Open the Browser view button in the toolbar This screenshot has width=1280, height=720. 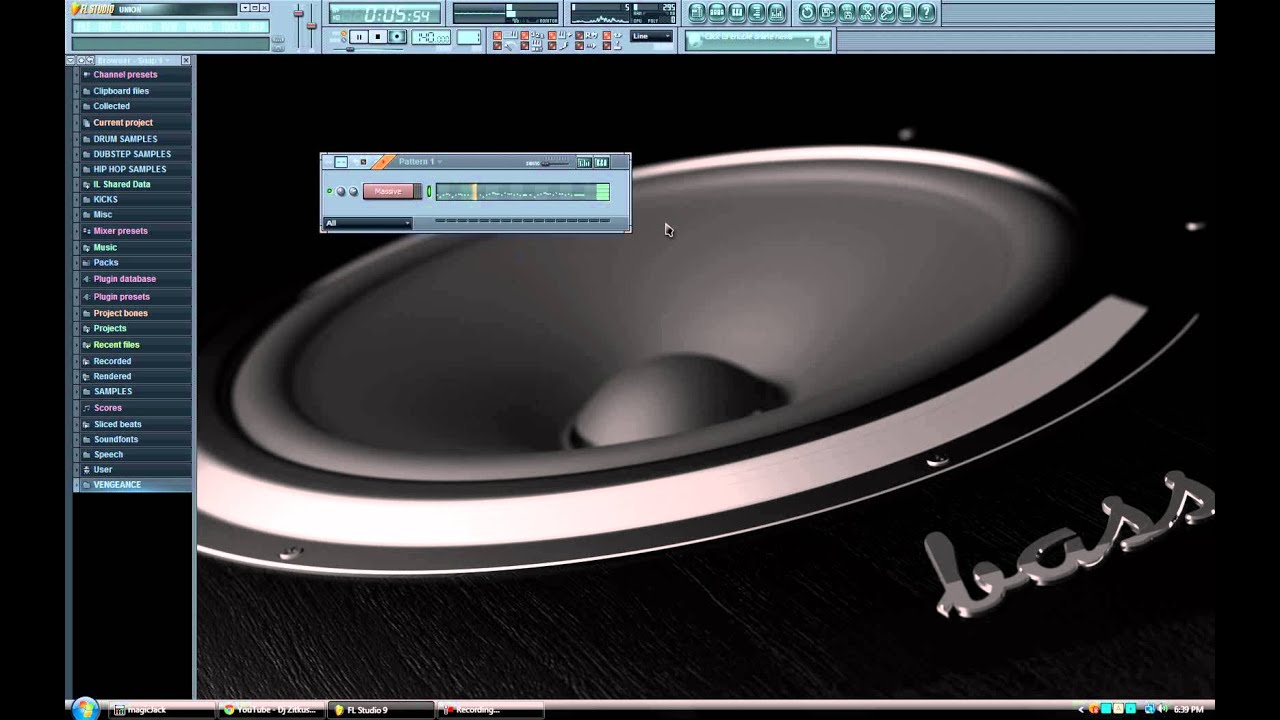pos(756,13)
